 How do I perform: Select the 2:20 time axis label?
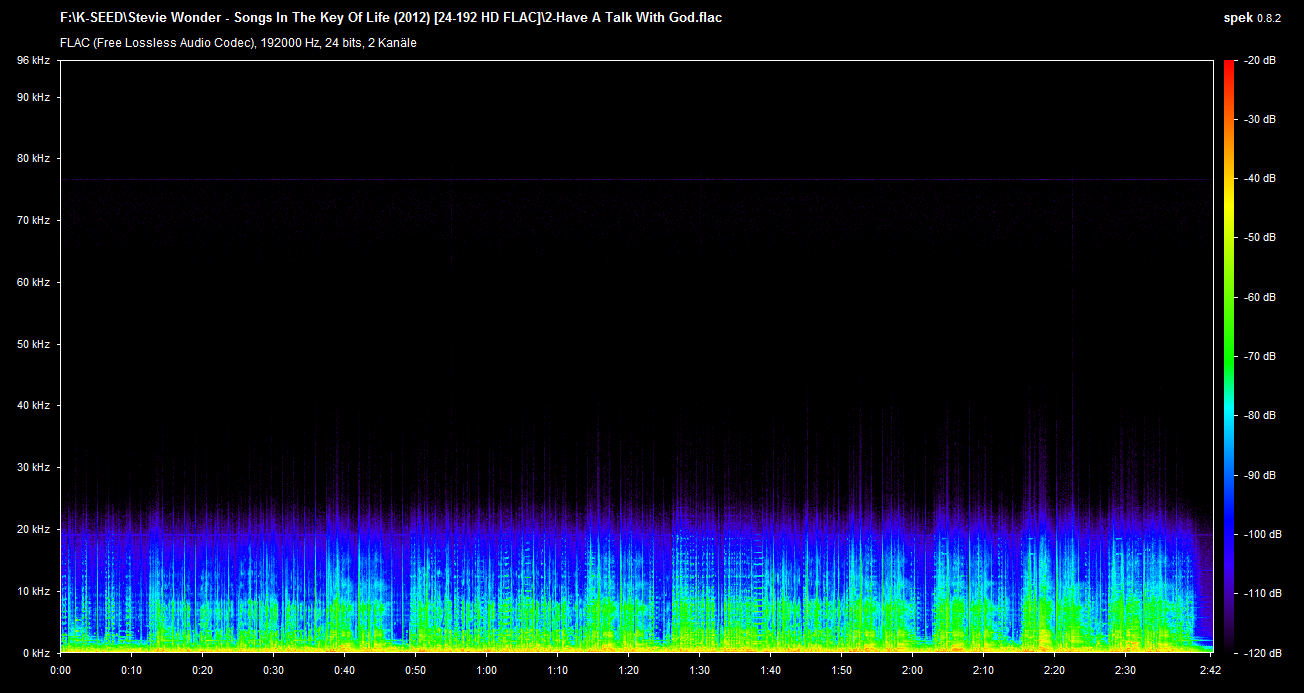point(1054,670)
